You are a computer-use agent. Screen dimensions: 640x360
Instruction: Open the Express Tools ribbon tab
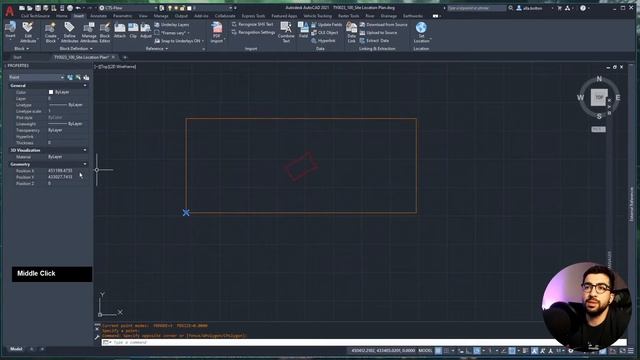253,16
